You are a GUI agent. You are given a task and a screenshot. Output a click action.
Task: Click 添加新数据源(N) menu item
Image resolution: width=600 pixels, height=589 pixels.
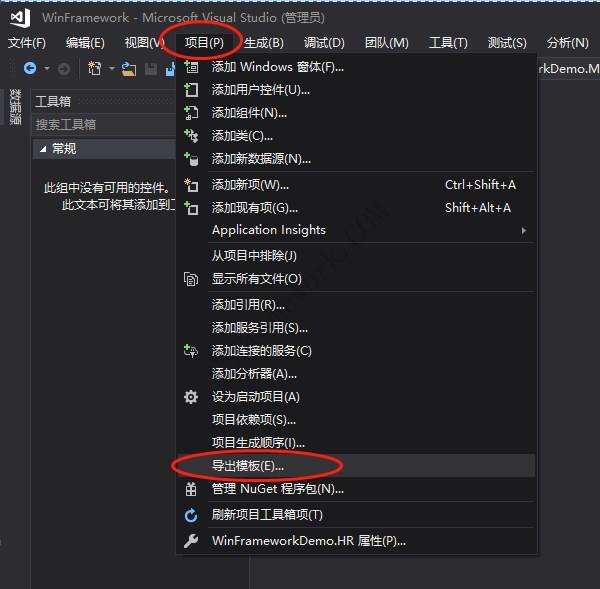coord(260,159)
